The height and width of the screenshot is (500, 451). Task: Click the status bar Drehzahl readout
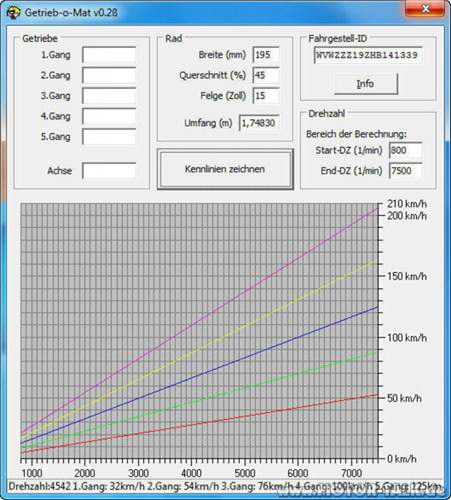[39, 486]
